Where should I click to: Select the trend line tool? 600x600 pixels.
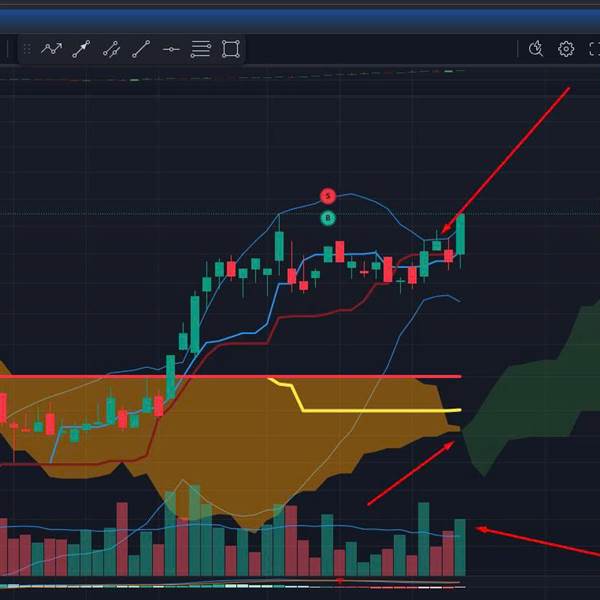pyautogui.click(x=141, y=49)
